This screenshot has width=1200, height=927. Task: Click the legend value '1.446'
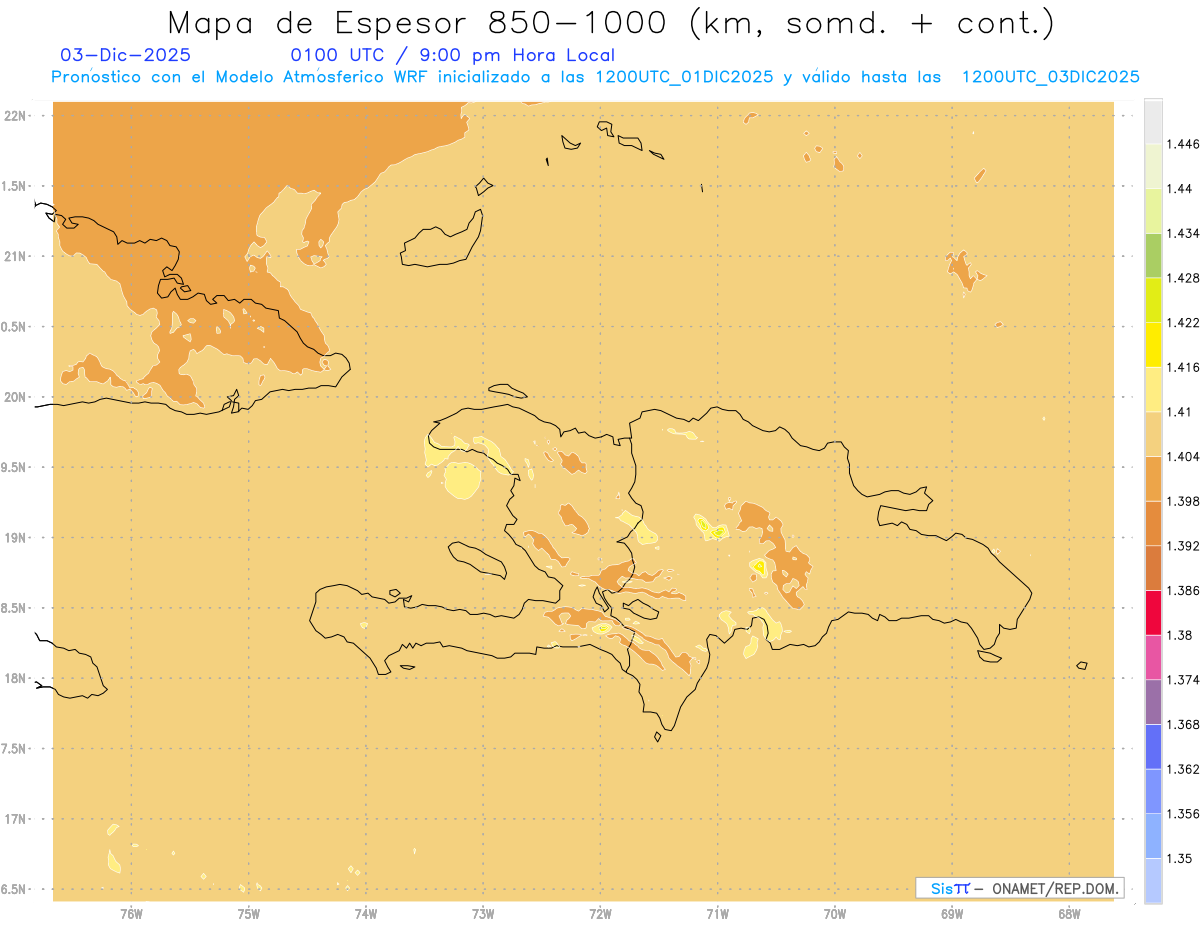coord(1183,144)
